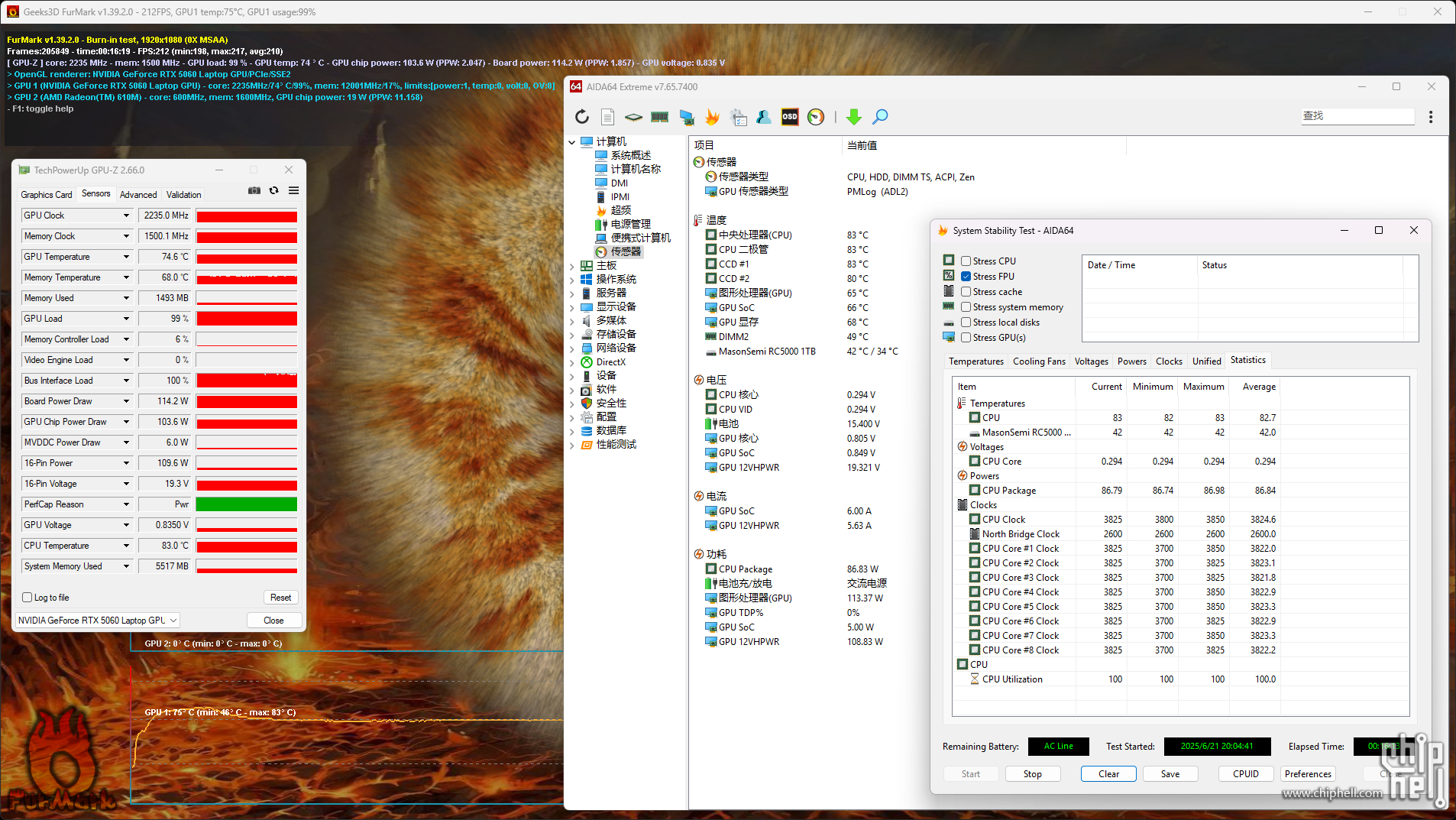Enable the Stress local disks checkbox
Screen dimensions: 1456x820
pos(966,322)
